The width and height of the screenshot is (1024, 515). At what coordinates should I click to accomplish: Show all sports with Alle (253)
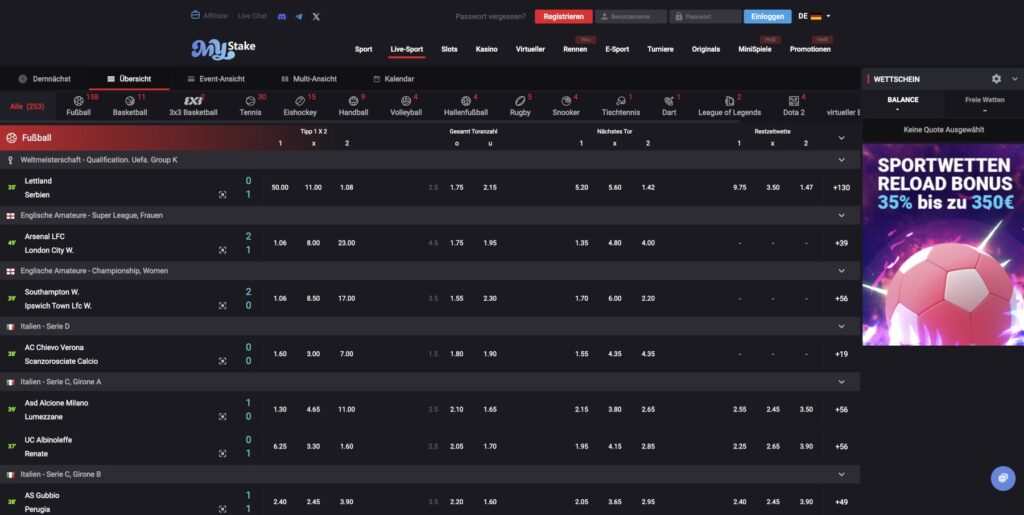[x=27, y=106]
